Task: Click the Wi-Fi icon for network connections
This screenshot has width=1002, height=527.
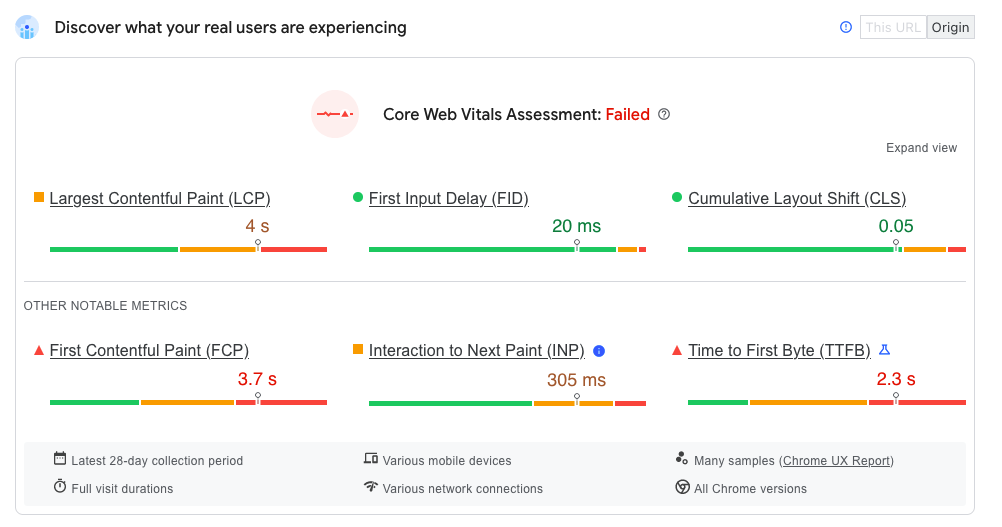Action: 371,487
